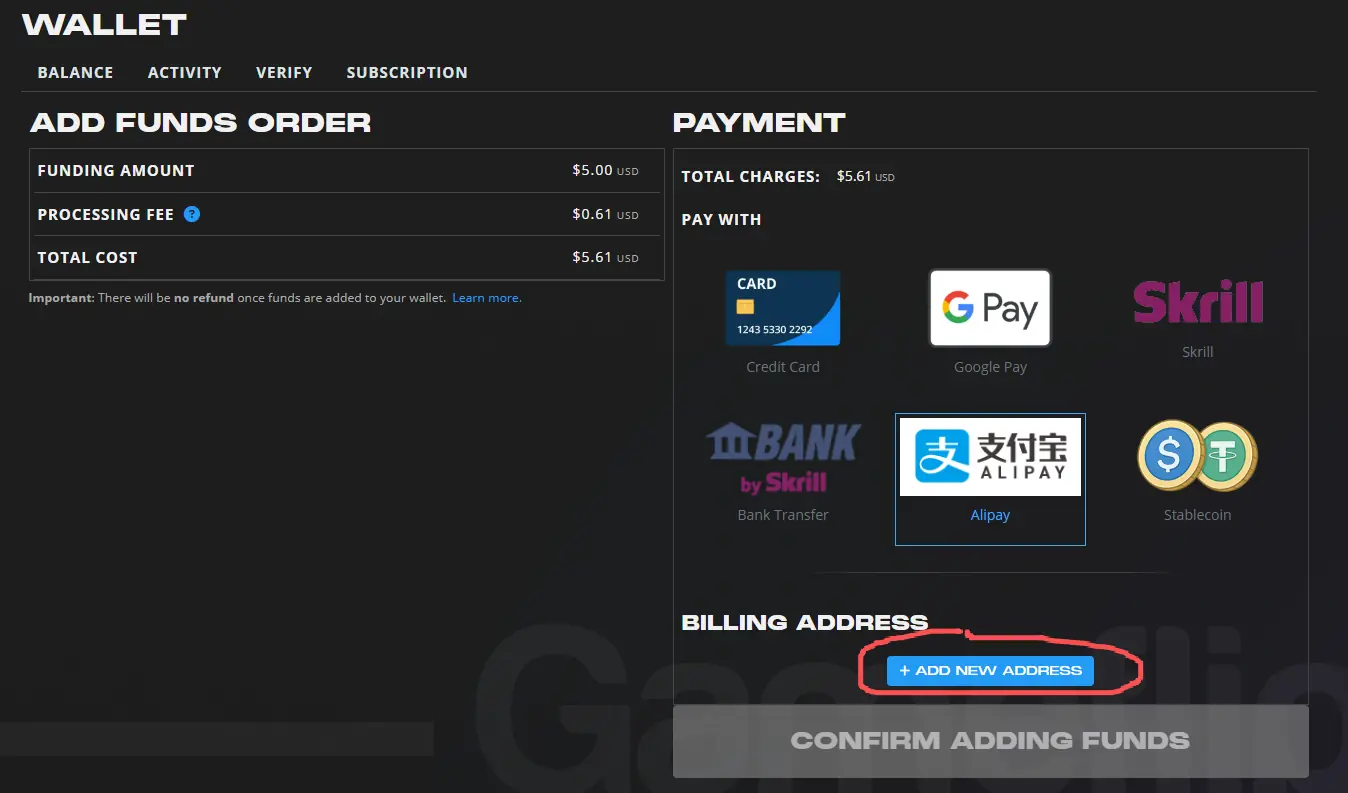
Task: Click Confirm Adding Funds button
Action: pos(990,741)
